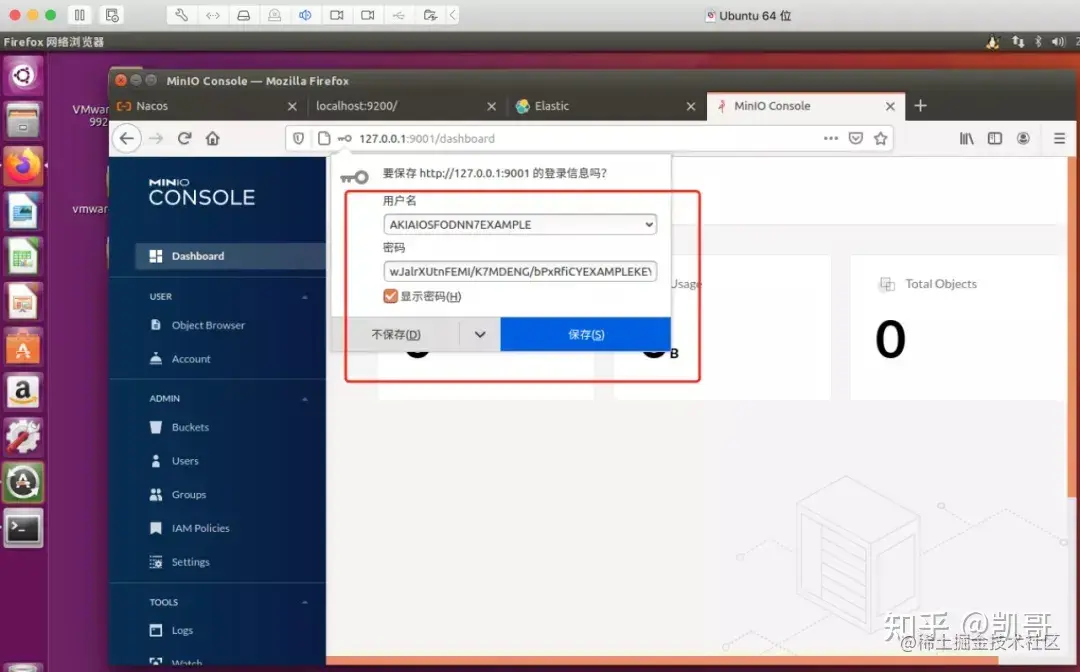Open Firefox hamburger menu
1080x672 pixels.
click(1059, 138)
